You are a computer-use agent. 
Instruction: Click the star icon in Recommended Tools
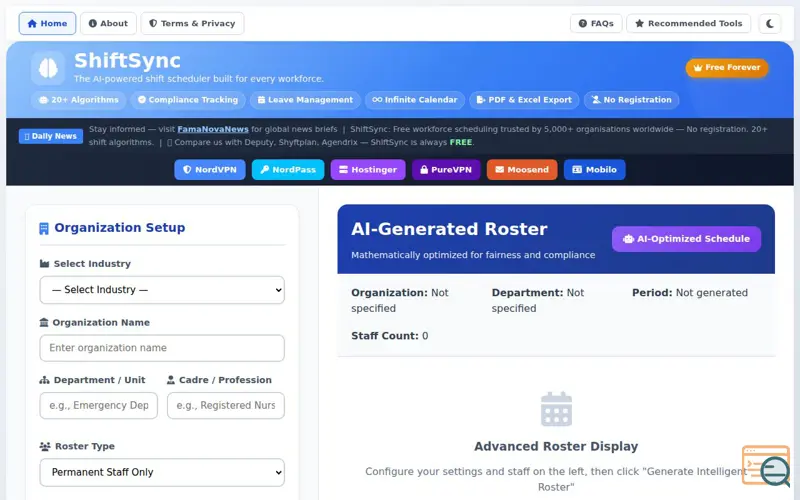pyautogui.click(x=639, y=23)
